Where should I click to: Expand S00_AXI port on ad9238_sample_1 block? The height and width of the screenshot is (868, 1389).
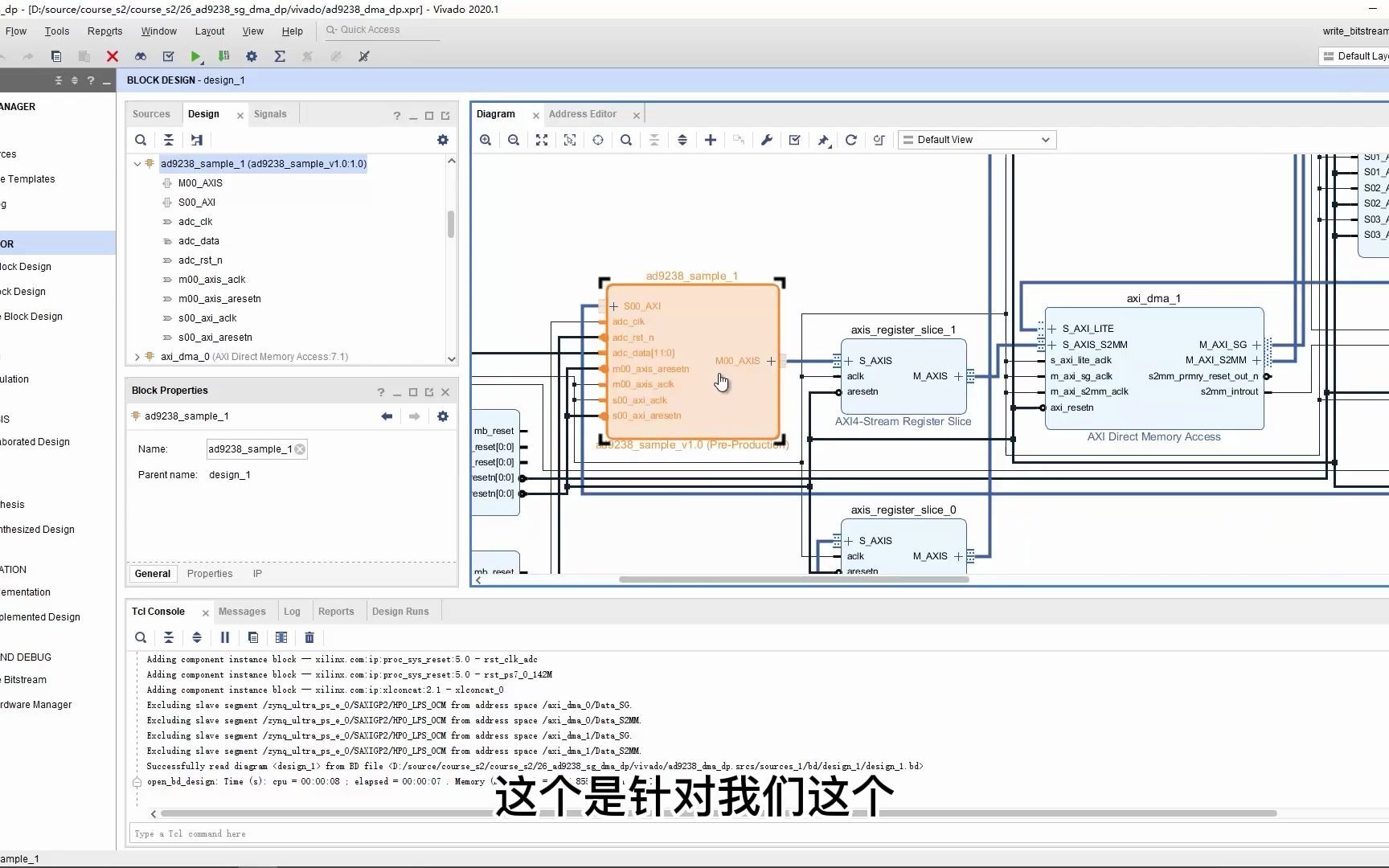pyautogui.click(x=613, y=306)
